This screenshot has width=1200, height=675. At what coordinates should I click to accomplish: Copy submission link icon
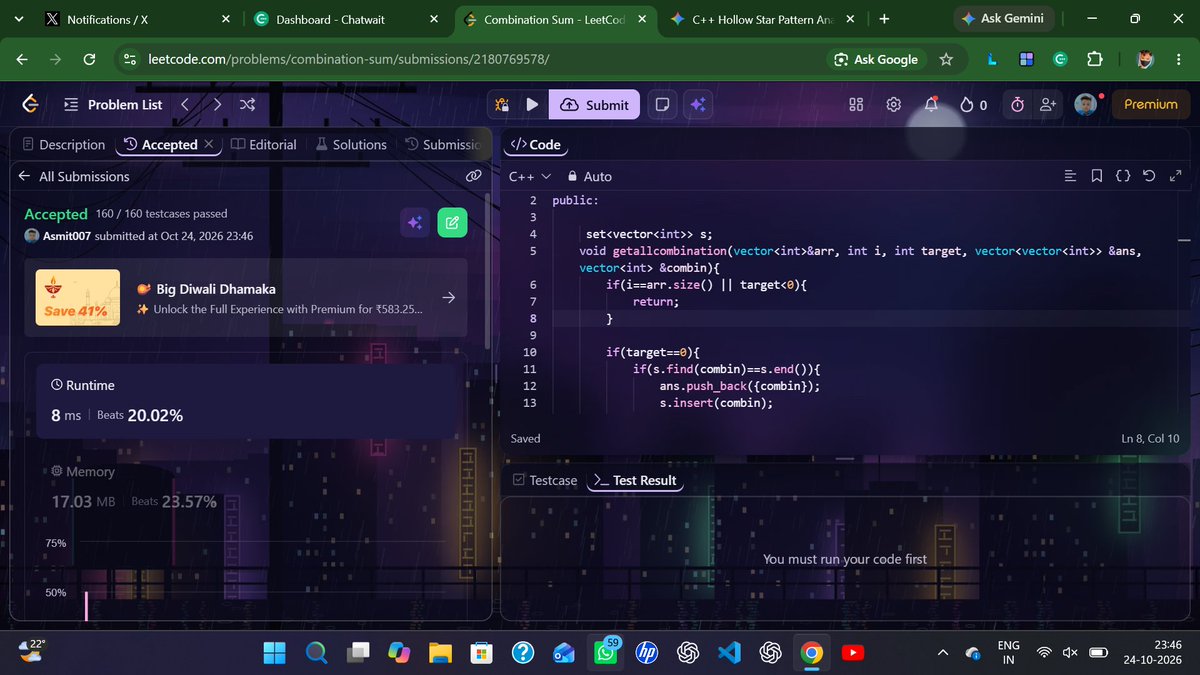pyautogui.click(x=474, y=176)
